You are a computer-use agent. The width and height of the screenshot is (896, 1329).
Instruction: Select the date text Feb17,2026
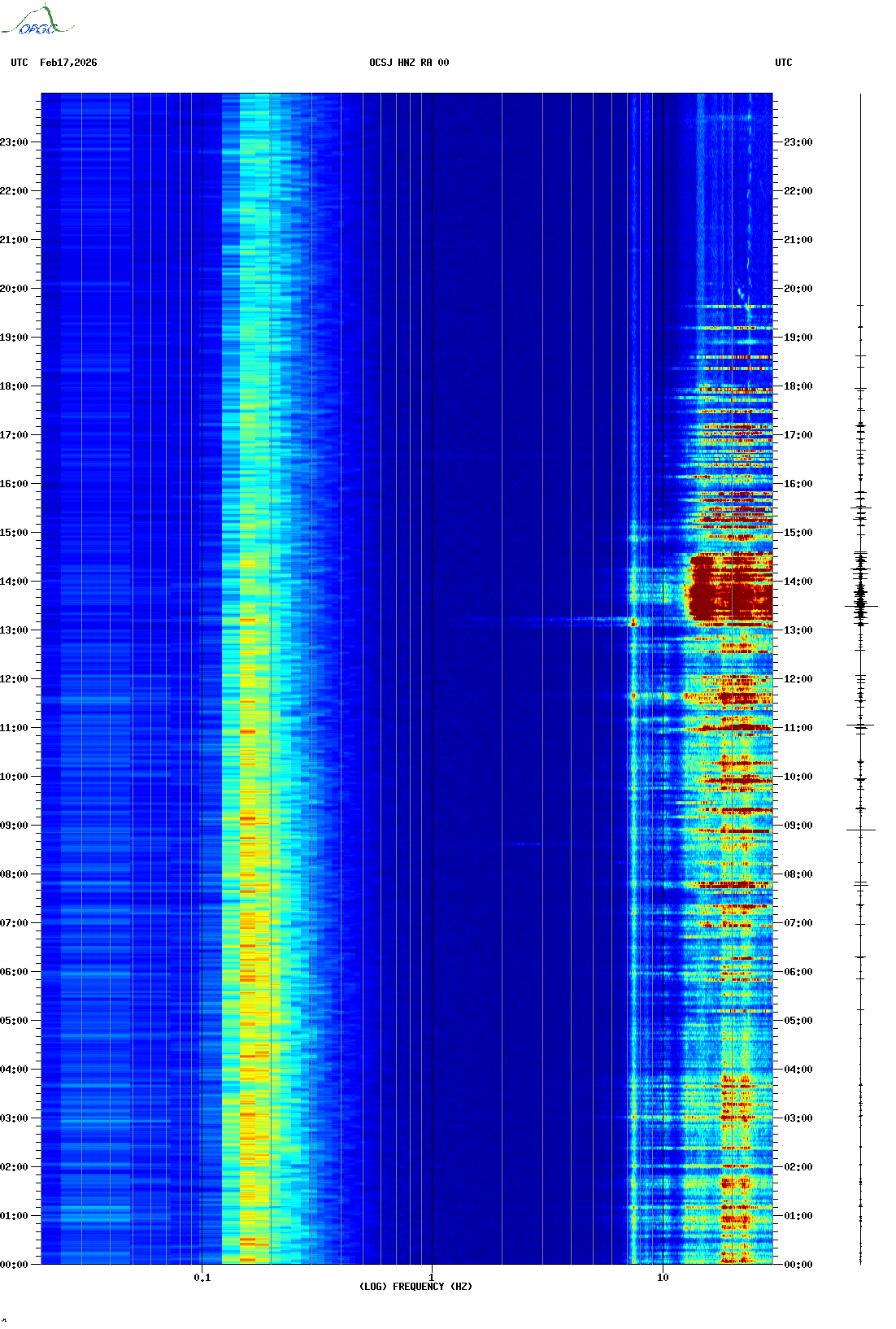pyautogui.click(x=68, y=63)
